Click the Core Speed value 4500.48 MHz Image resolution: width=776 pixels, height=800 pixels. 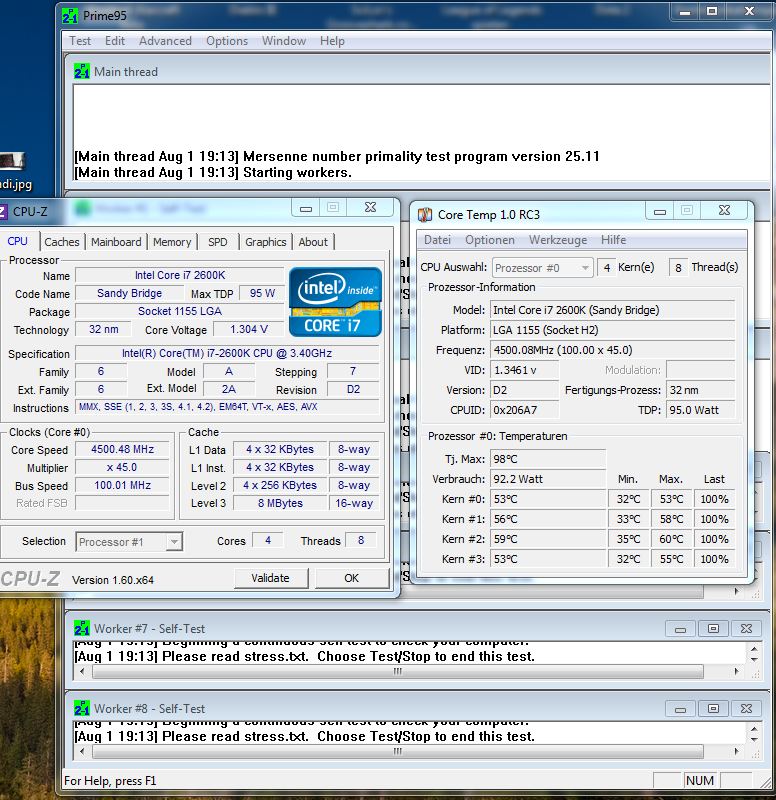point(122,449)
